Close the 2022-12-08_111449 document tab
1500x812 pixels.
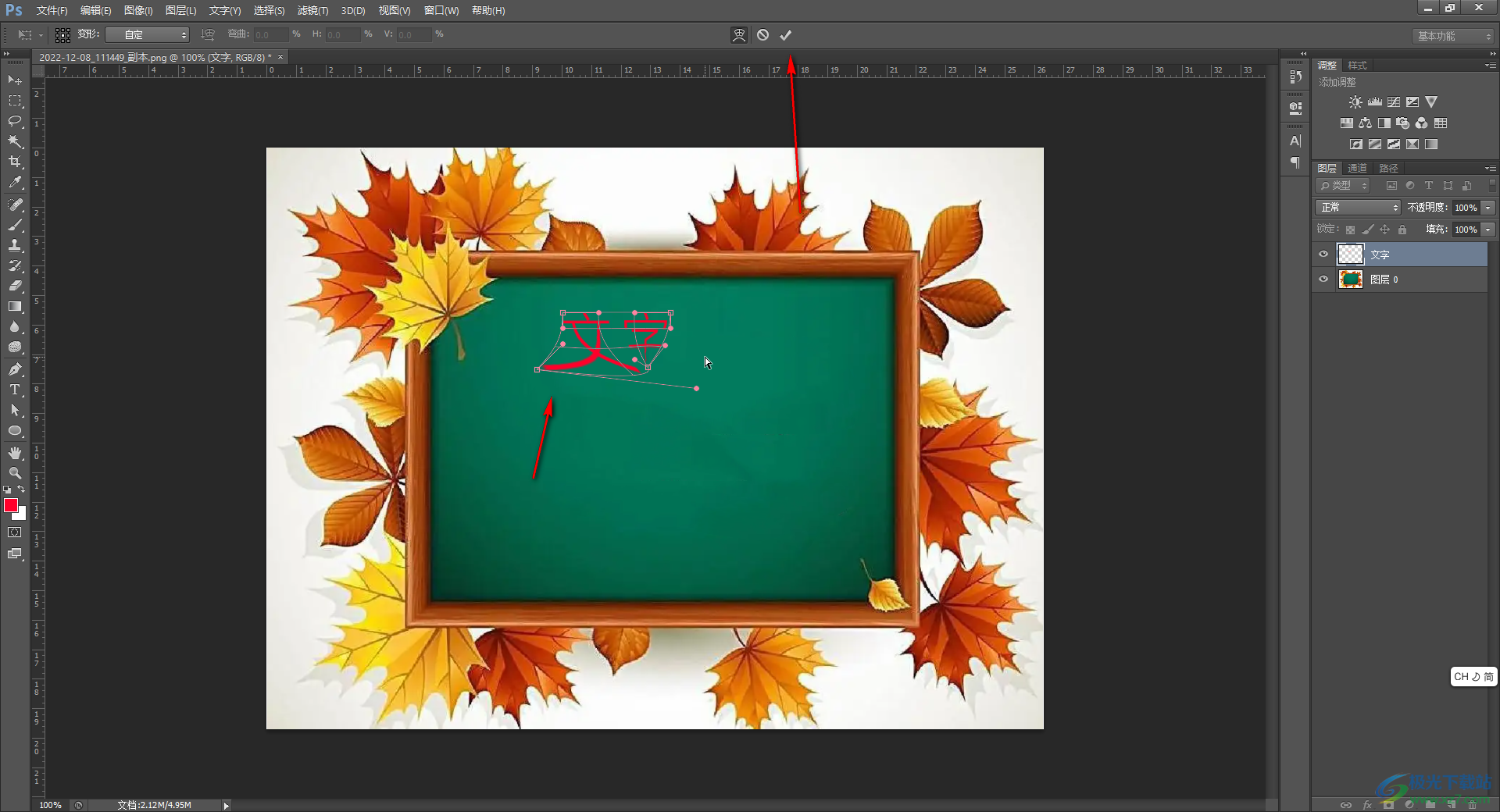(280, 57)
